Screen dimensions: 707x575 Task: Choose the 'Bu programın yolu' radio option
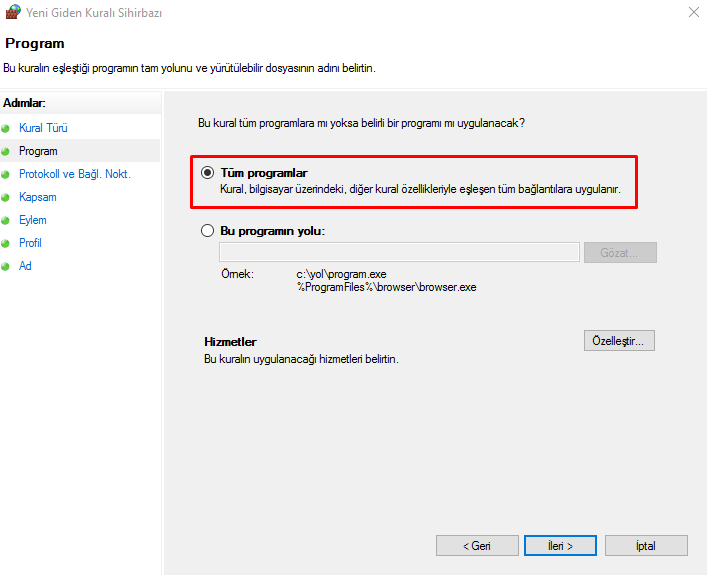(208, 230)
